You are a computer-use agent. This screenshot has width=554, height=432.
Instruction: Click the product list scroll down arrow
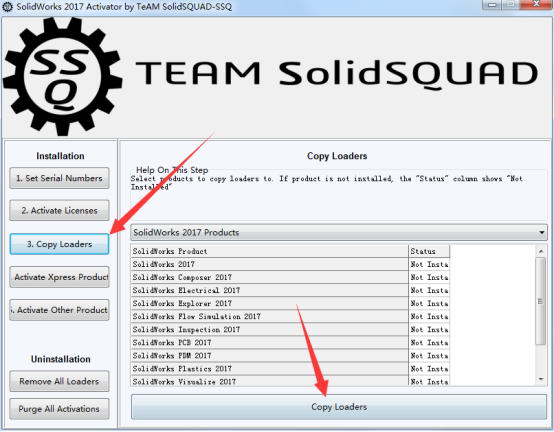click(541, 379)
